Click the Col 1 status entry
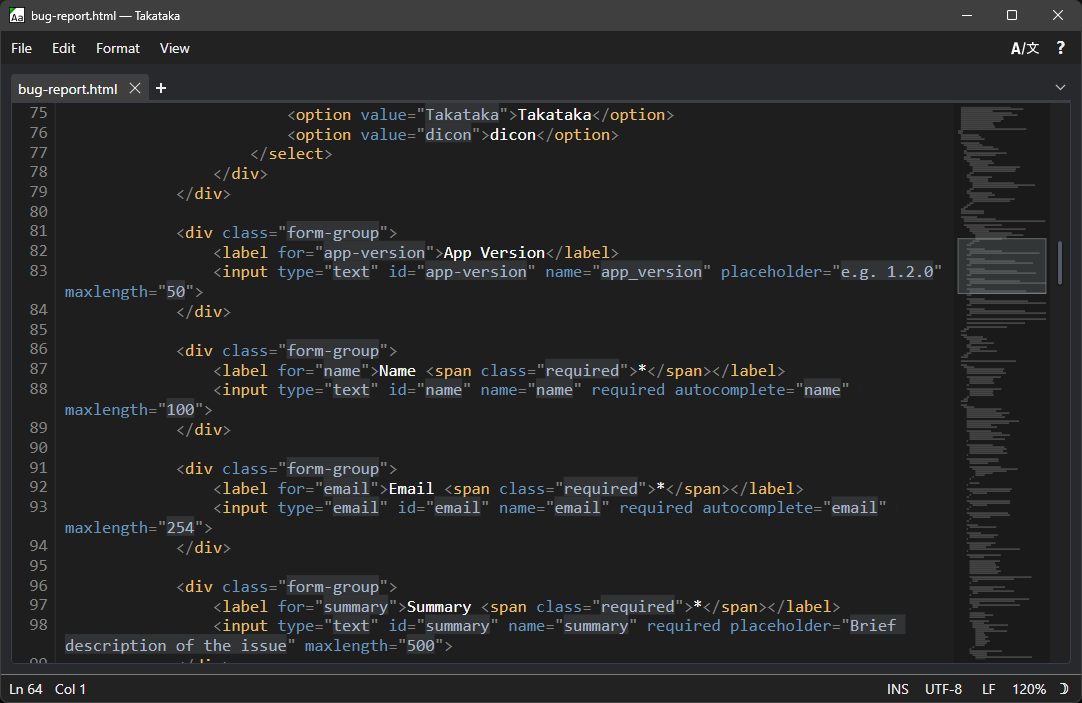 click(70, 689)
